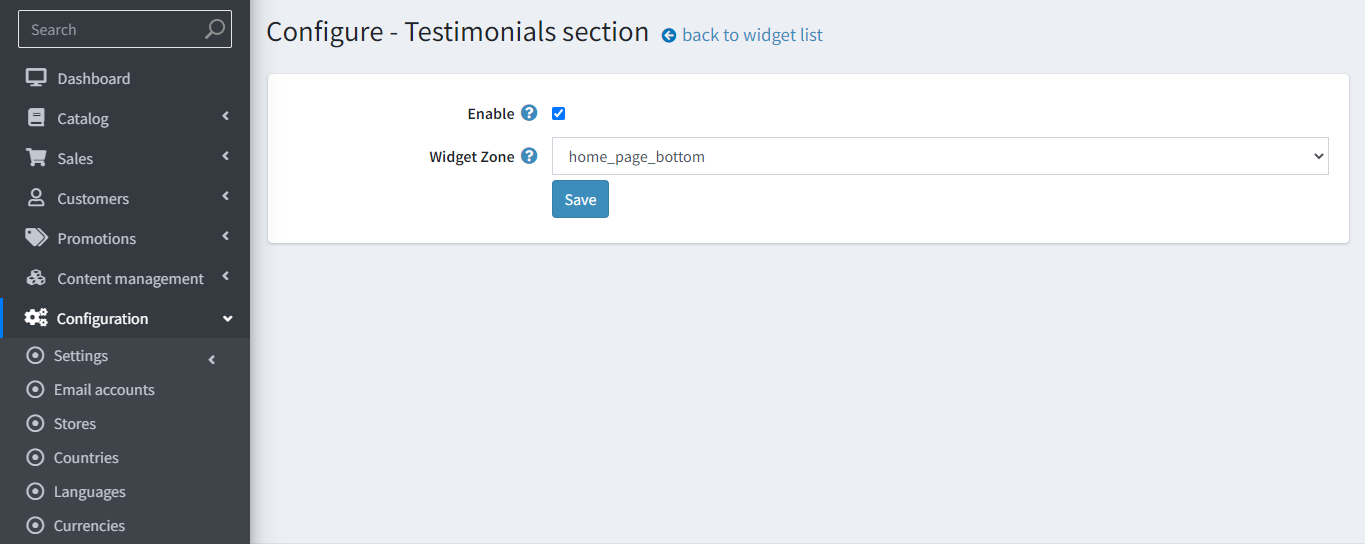Click the Sales shopping cart icon
Viewport: 1365px width, 544px height.
36,158
